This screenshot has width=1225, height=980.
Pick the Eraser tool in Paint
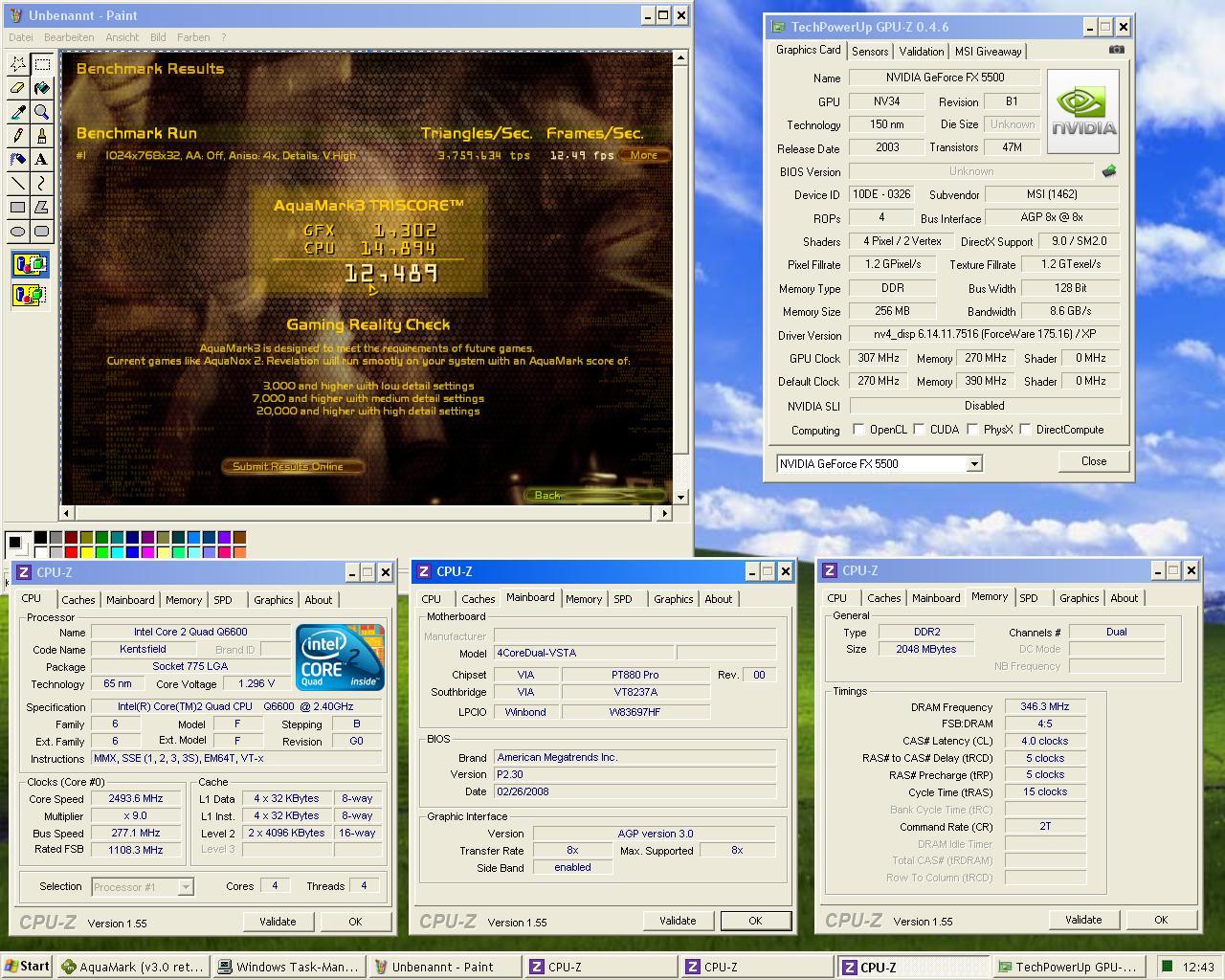click(x=18, y=88)
